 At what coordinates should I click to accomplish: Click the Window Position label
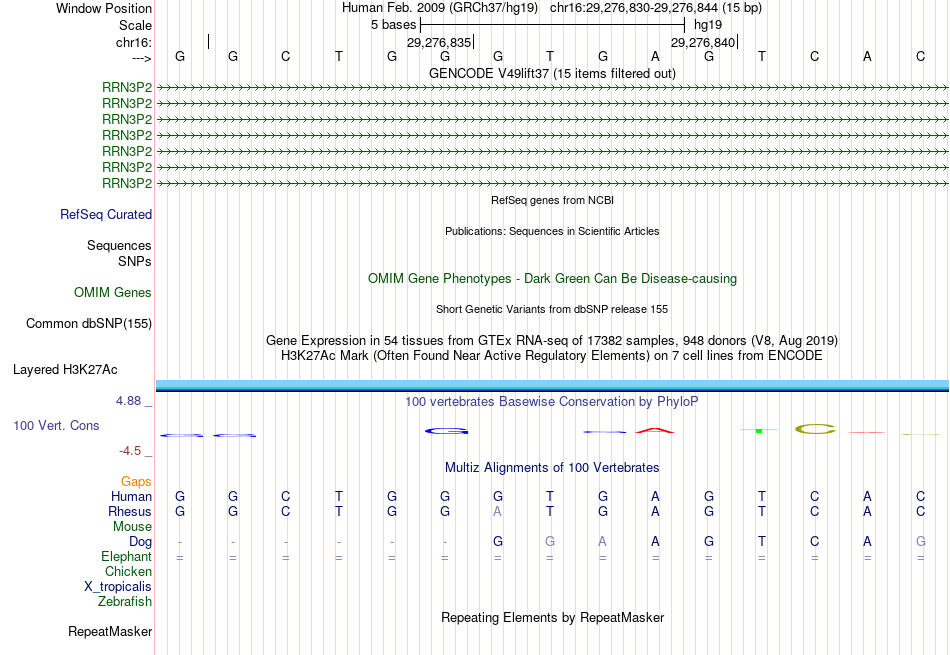(104, 8)
